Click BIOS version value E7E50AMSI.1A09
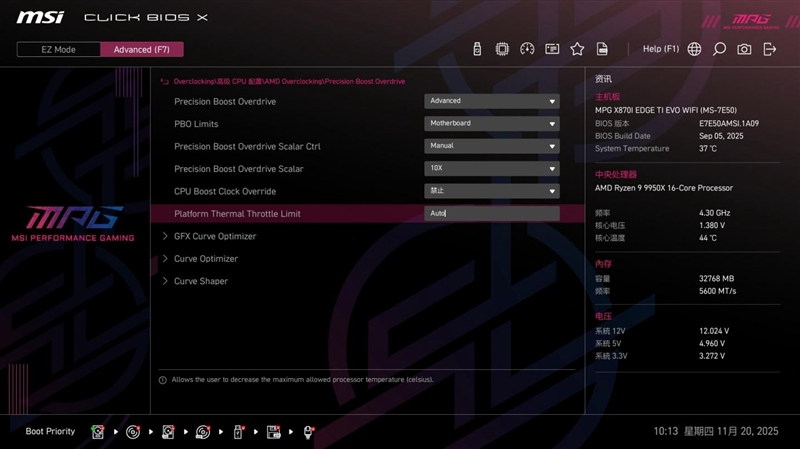800x449 pixels. [x=729, y=123]
